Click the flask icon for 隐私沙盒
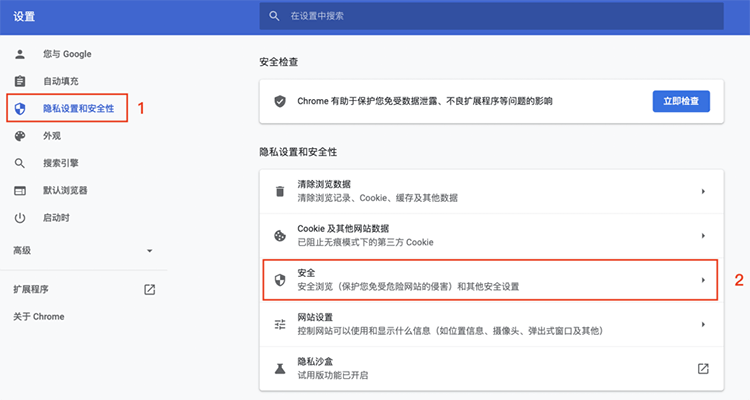750x400 pixels. tap(280, 368)
